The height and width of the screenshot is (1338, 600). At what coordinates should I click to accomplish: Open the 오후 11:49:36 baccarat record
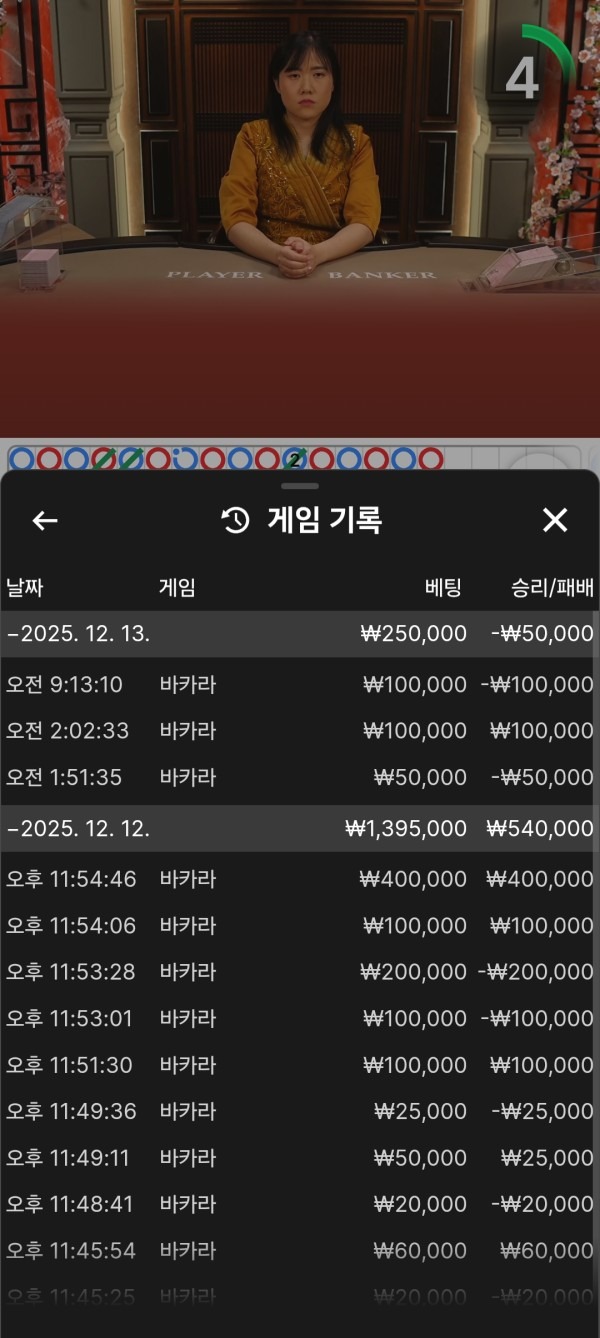click(300, 1111)
